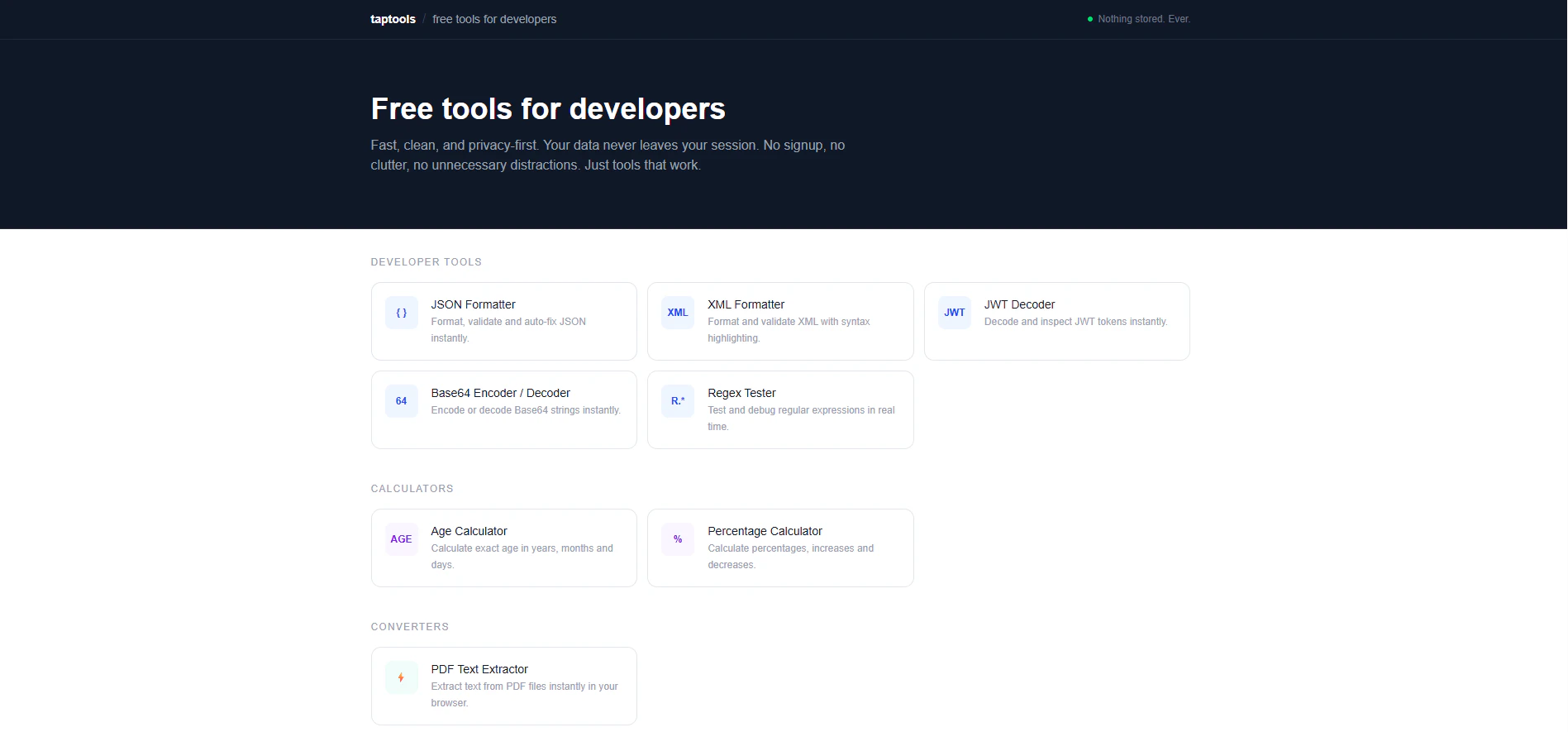This screenshot has width=1568, height=732.
Task: Click the green status dot in header
Action: pos(1090,19)
